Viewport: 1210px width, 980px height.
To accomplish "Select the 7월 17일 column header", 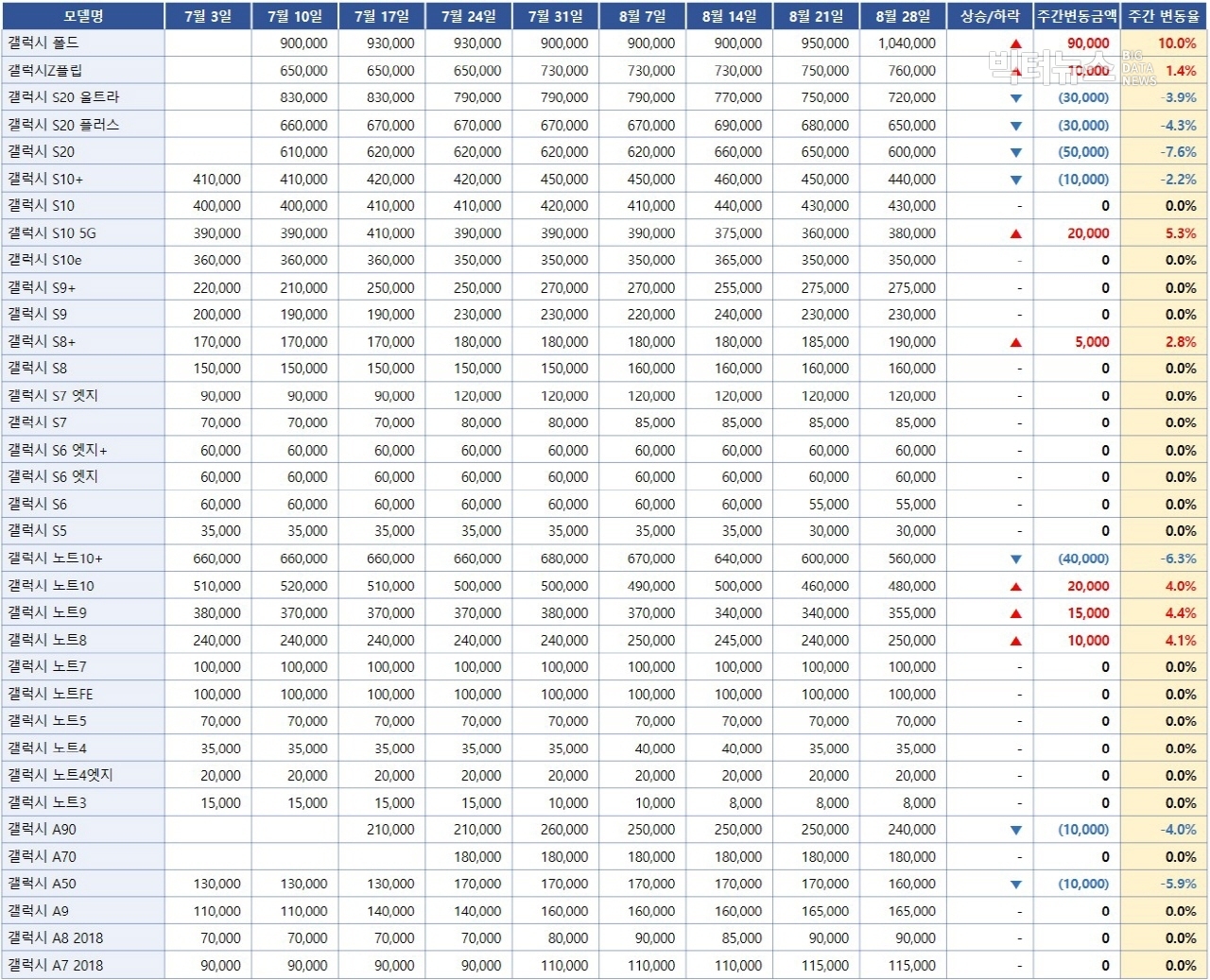I will pos(382,16).
